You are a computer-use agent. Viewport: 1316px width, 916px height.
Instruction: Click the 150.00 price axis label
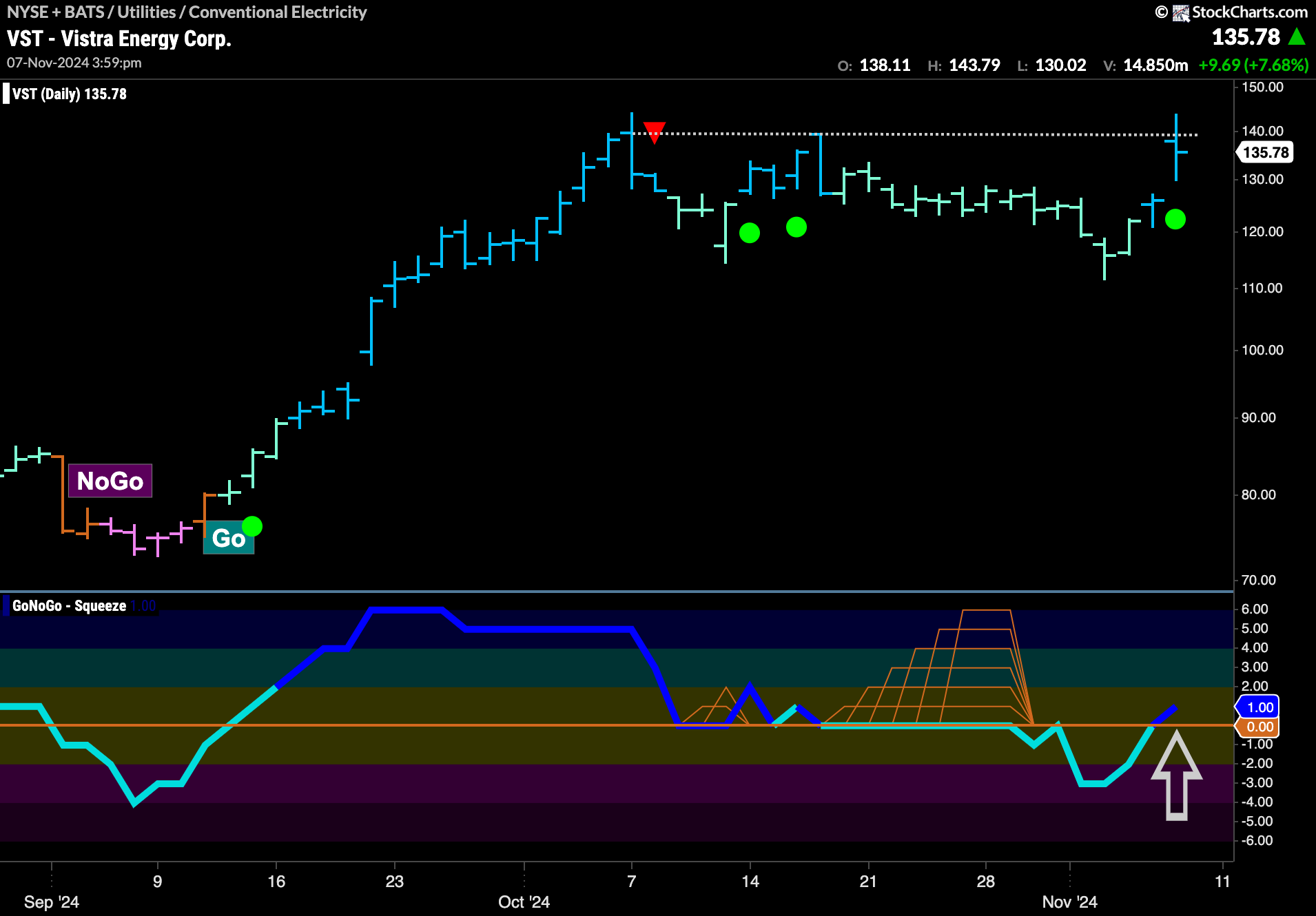pos(1262,87)
